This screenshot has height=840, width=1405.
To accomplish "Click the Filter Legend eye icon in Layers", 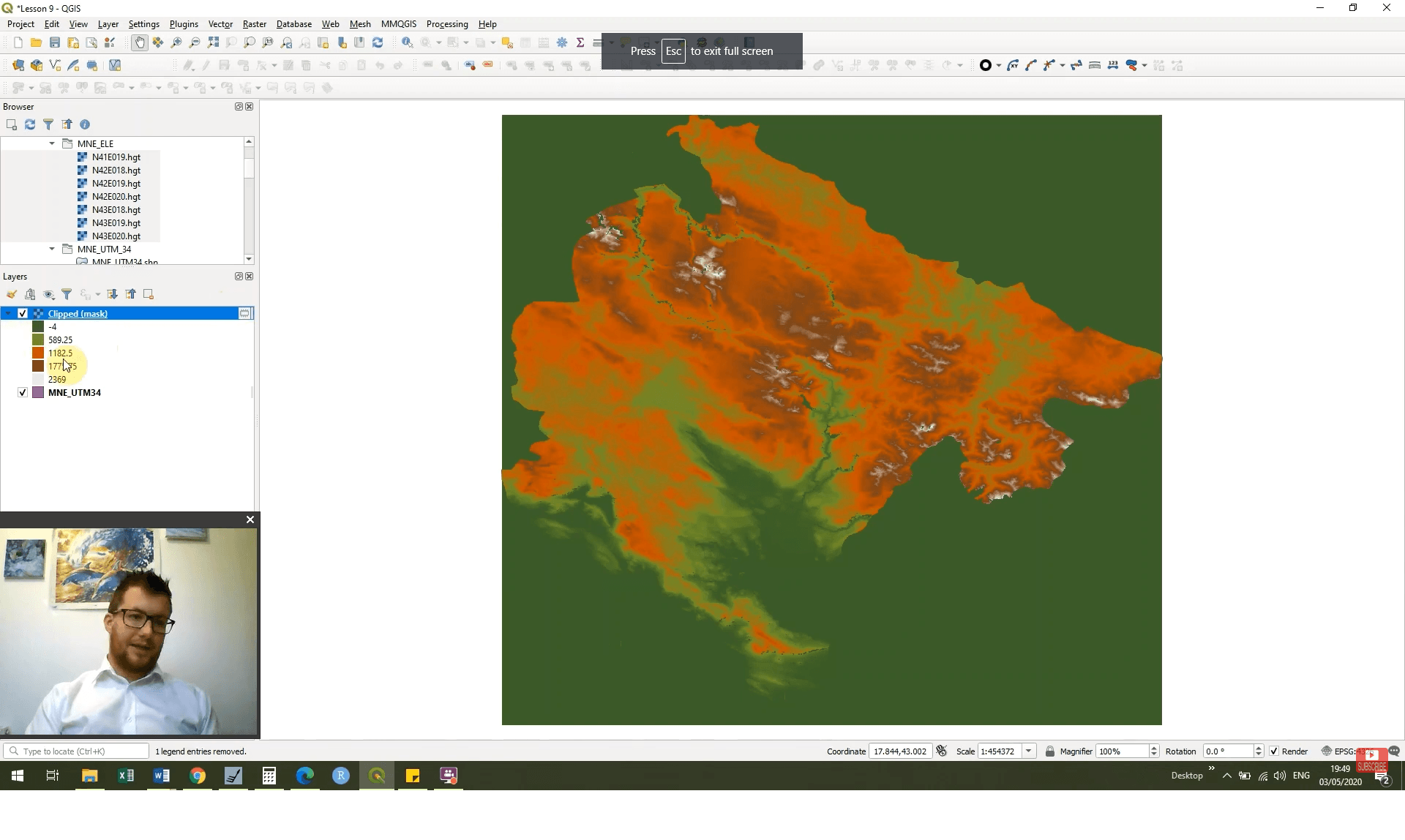I will [x=48, y=294].
